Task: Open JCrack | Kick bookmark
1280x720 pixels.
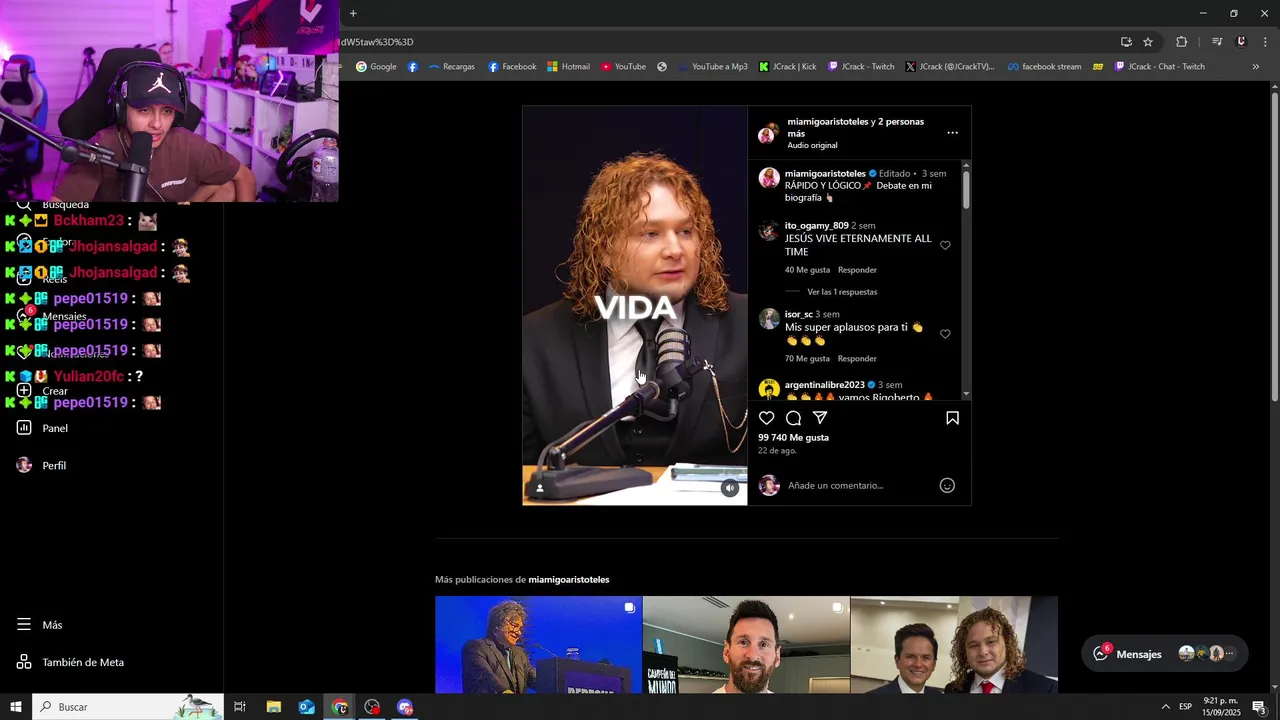Action: (x=787, y=67)
